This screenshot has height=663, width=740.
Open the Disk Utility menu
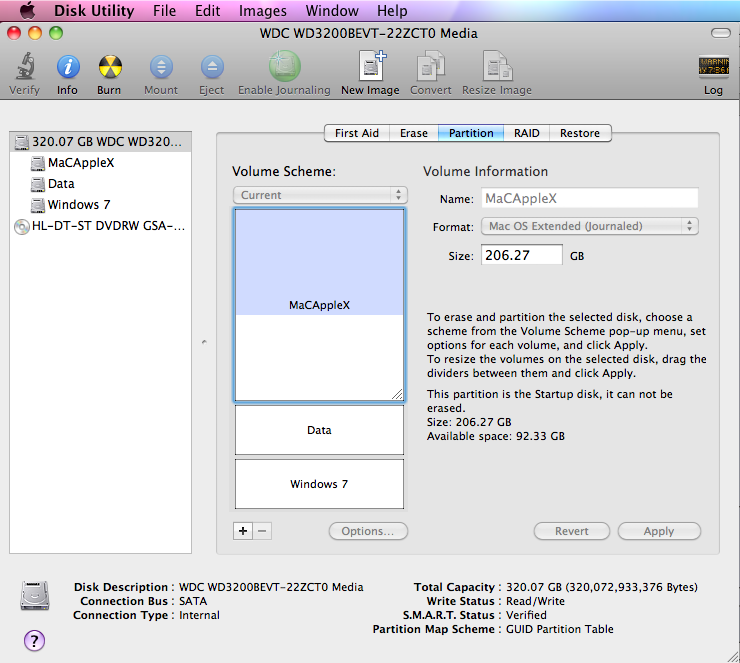point(94,10)
